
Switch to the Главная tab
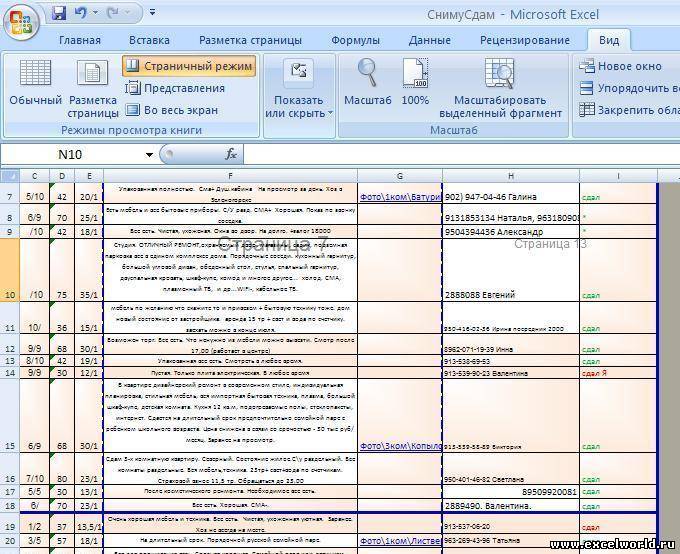[x=80, y=40]
